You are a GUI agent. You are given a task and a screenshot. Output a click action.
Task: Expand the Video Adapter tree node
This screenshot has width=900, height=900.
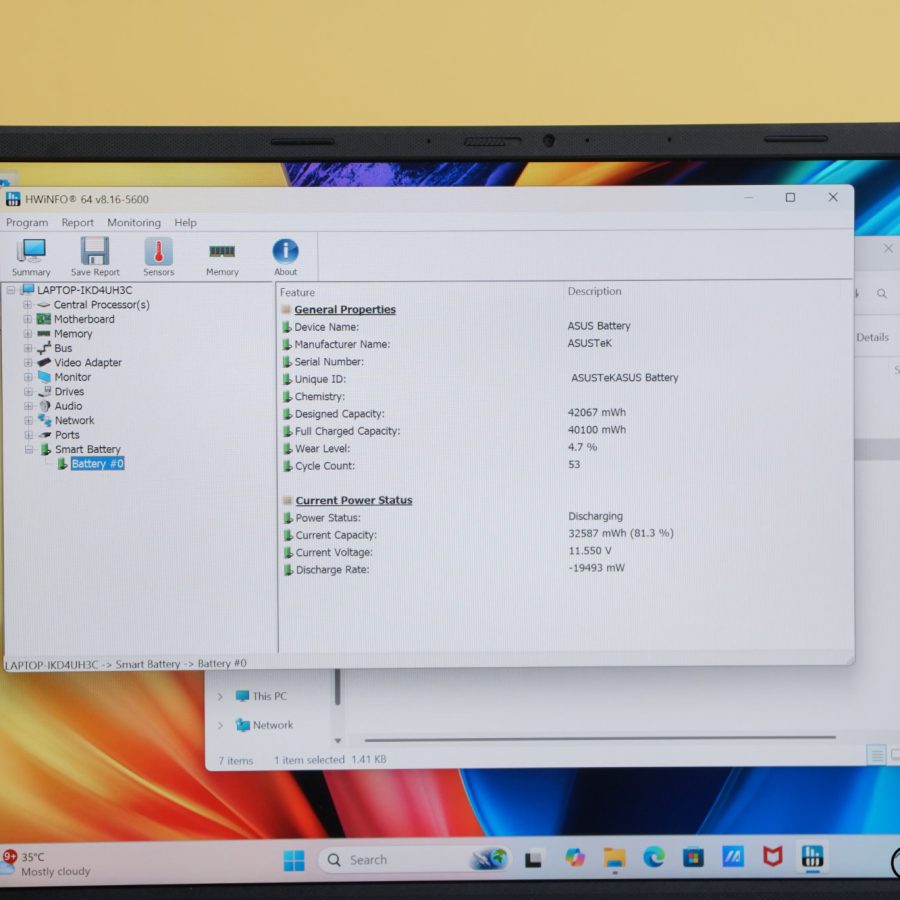pyautogui.click(x=28, y=363)
